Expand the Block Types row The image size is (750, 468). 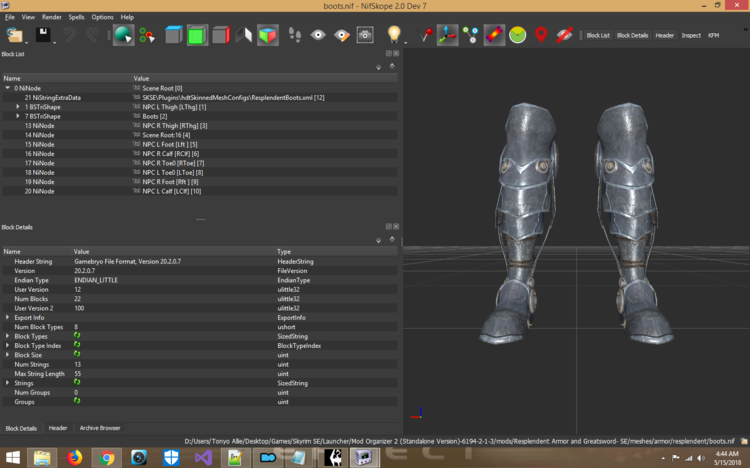pyautogui.click(x=7, y=336)
